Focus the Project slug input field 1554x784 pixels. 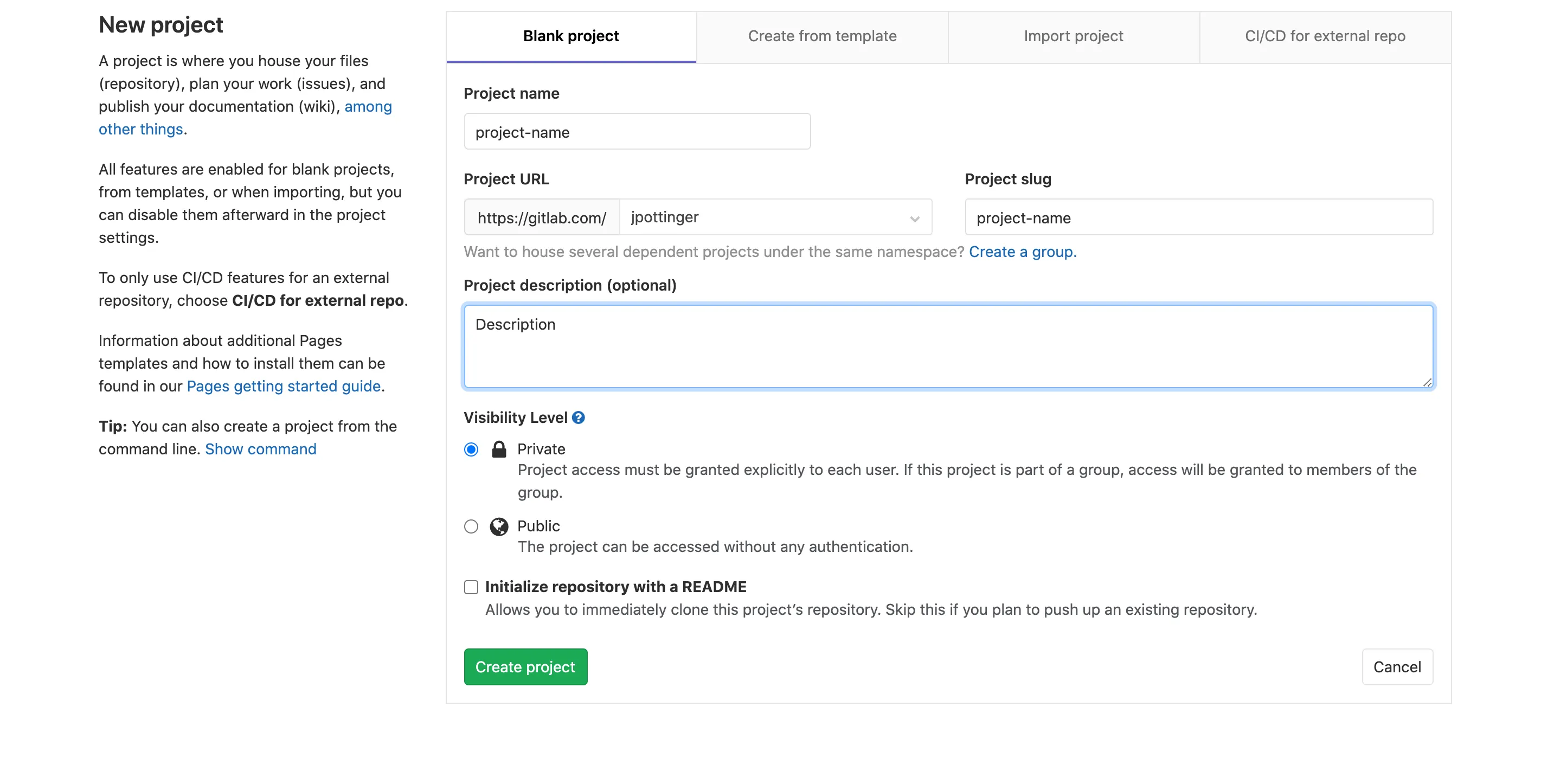pyautogui.click(x=1199, y=217)
